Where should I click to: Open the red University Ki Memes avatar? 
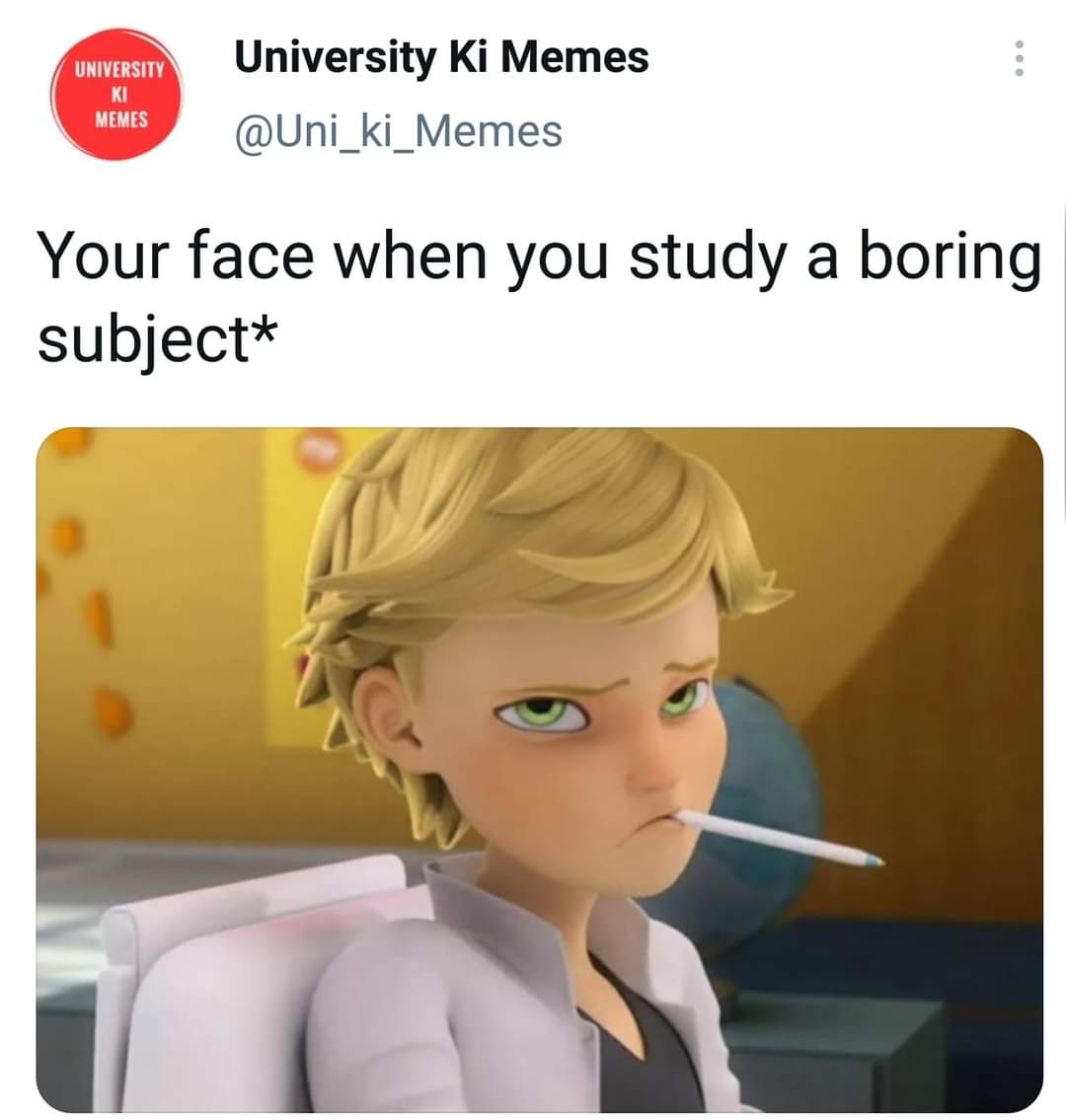tap(116, 94)
